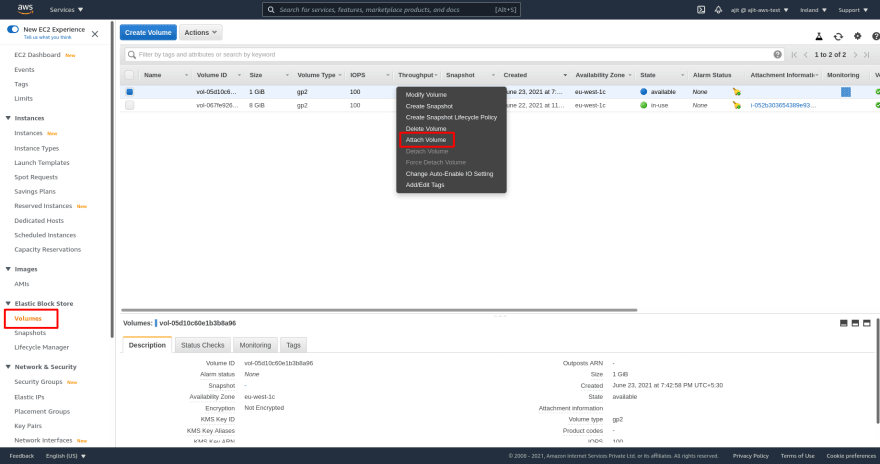Click the horizontal scrollbar under volumes table
This screenshot has width=880, height=464.
tap(379, 310)
